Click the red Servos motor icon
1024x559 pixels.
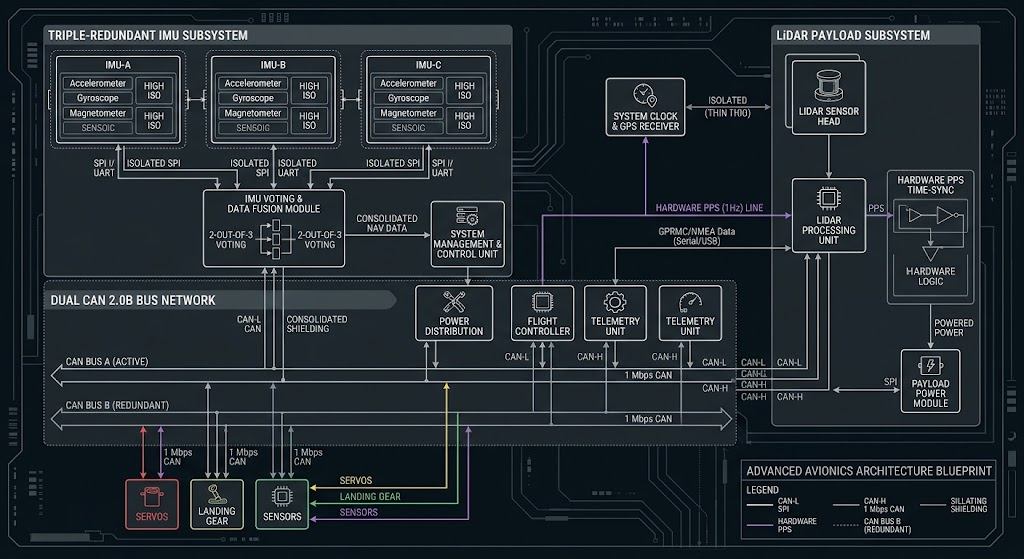point(152,497)
